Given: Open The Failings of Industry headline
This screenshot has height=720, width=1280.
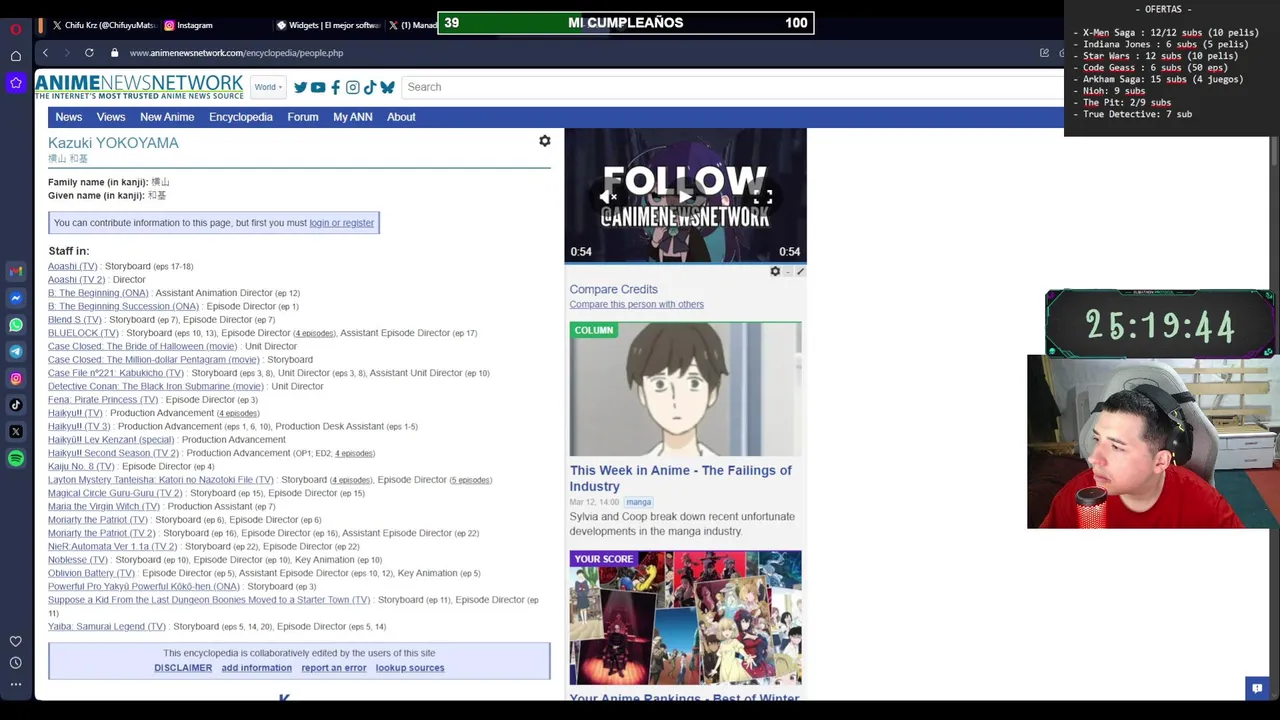Looking at the screenshot, I should point(681,478).
